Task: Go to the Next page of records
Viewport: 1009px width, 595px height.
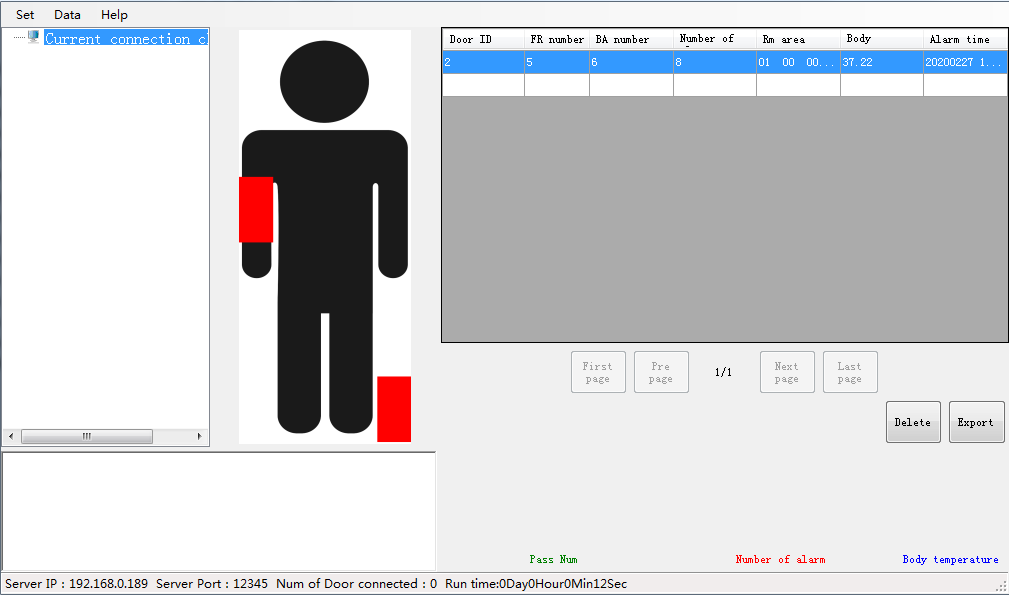Action: point(787,372)
